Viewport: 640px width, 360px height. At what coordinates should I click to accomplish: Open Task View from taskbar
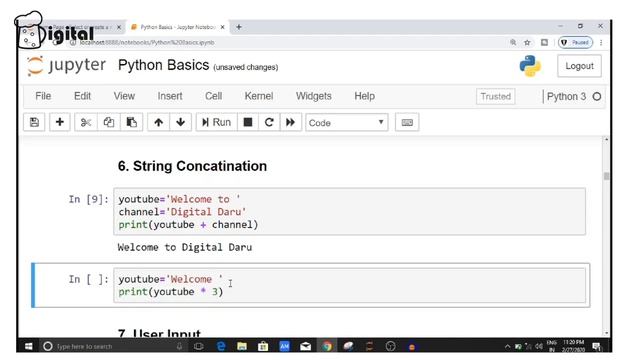[x=199, y=347]
